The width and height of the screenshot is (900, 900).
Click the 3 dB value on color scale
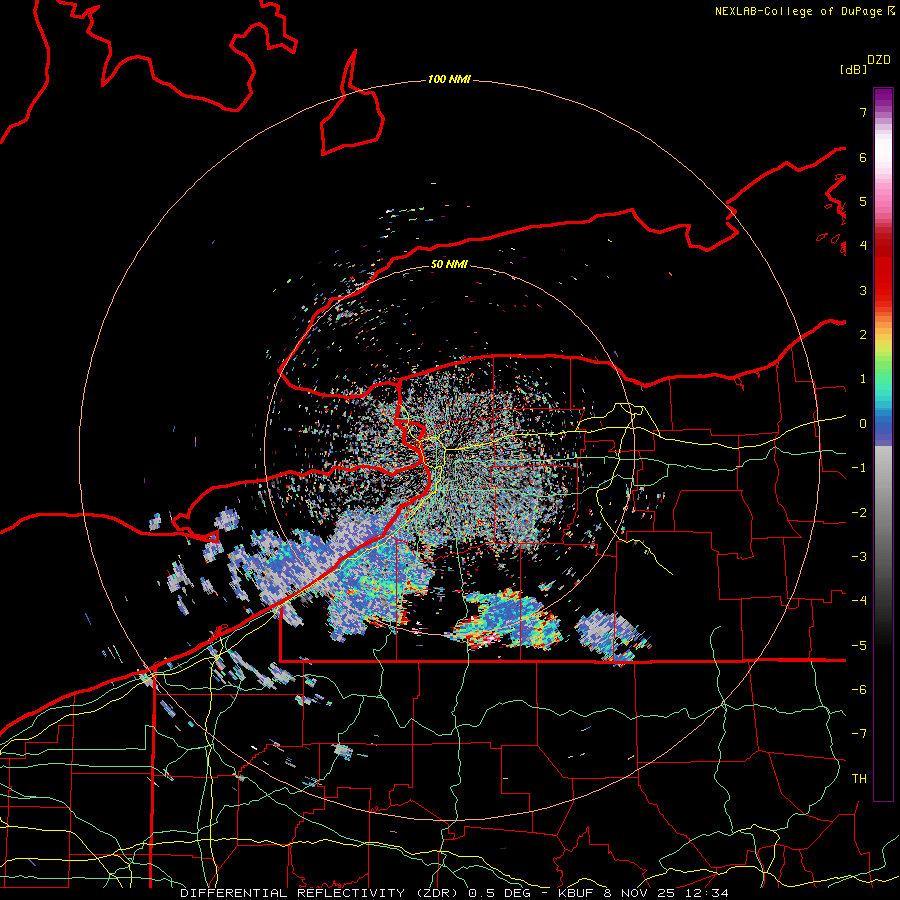point(863,290)
